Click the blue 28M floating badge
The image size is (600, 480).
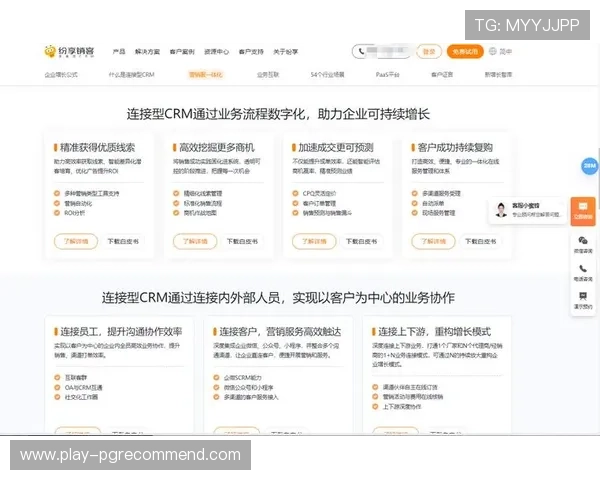click(x=590, y=166)
